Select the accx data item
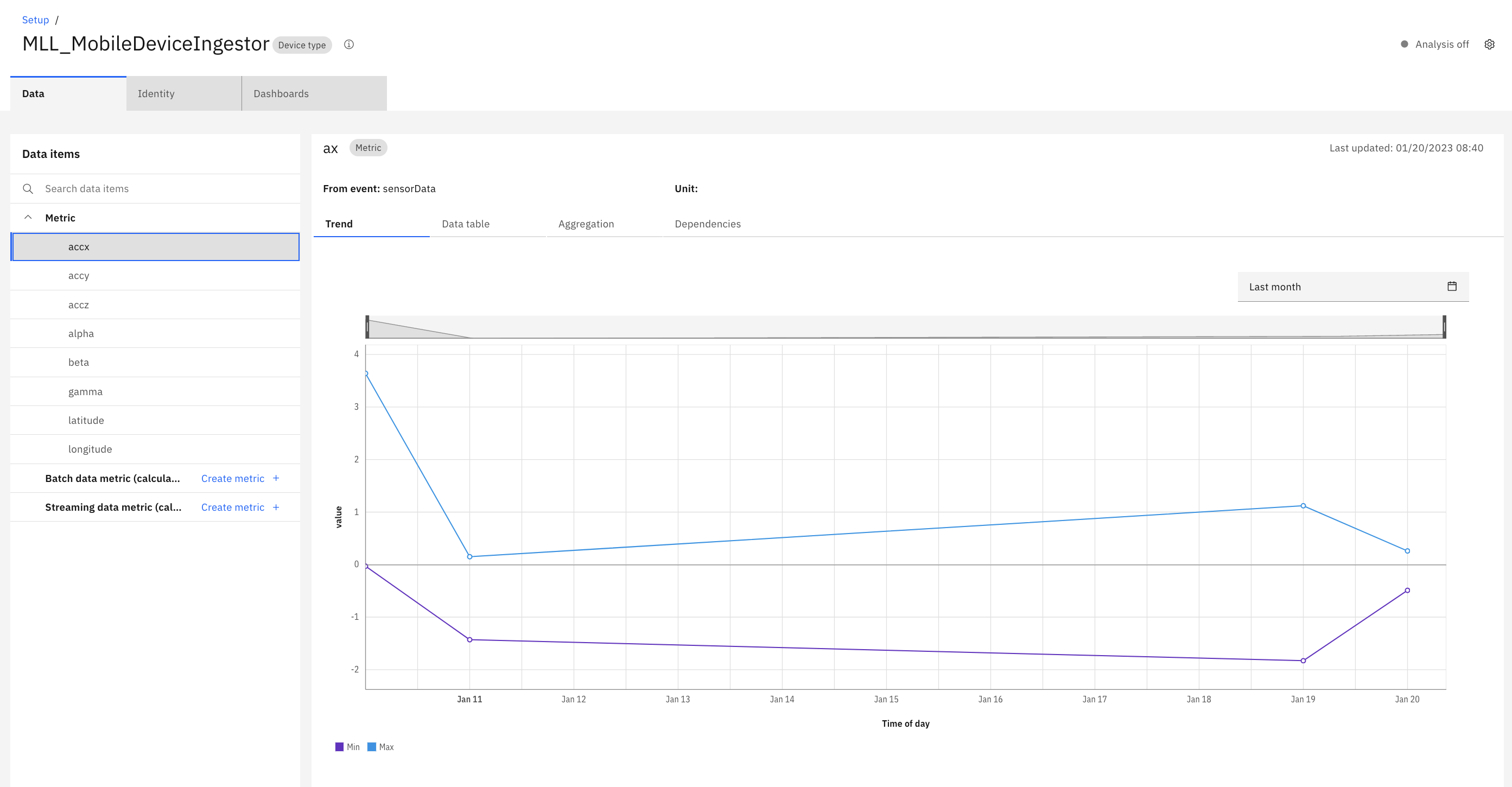Viewport: 1512px width, 787px height. (x=155, y=246)
